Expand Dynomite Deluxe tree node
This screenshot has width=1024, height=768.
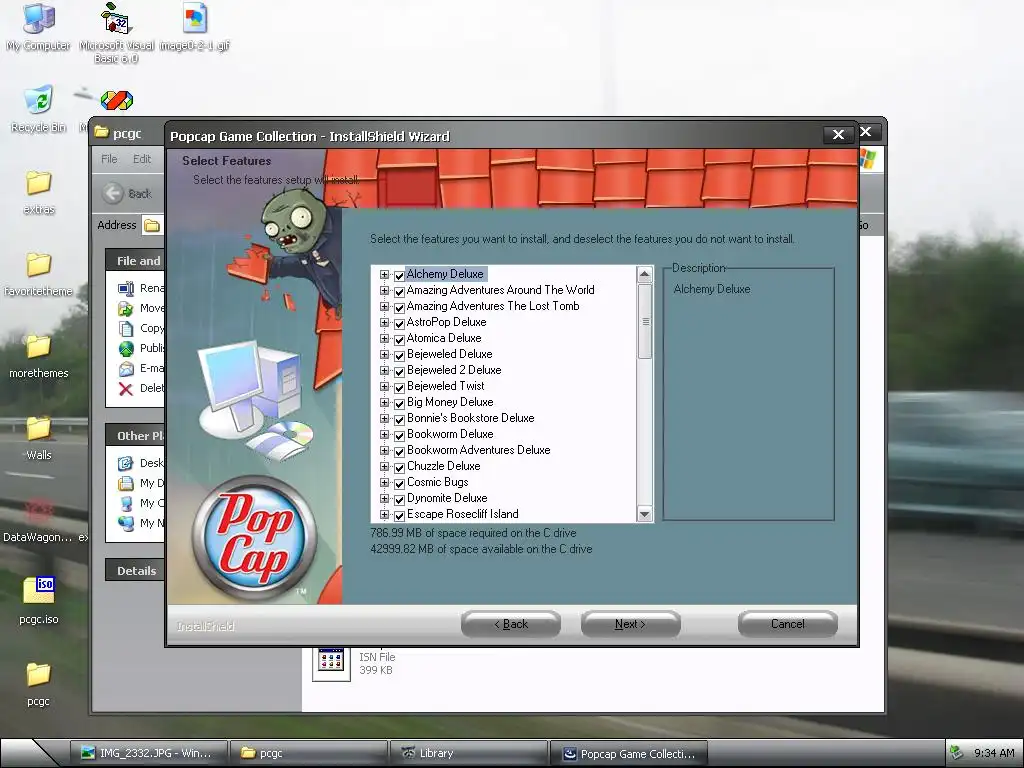pyautogui.click(x=384, y=499)
